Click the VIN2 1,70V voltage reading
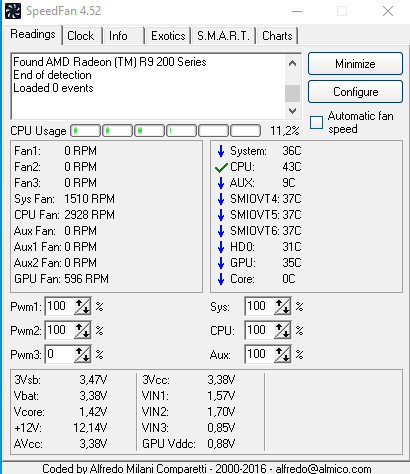Viewport: 410px width, 474px height. (189, 412)
